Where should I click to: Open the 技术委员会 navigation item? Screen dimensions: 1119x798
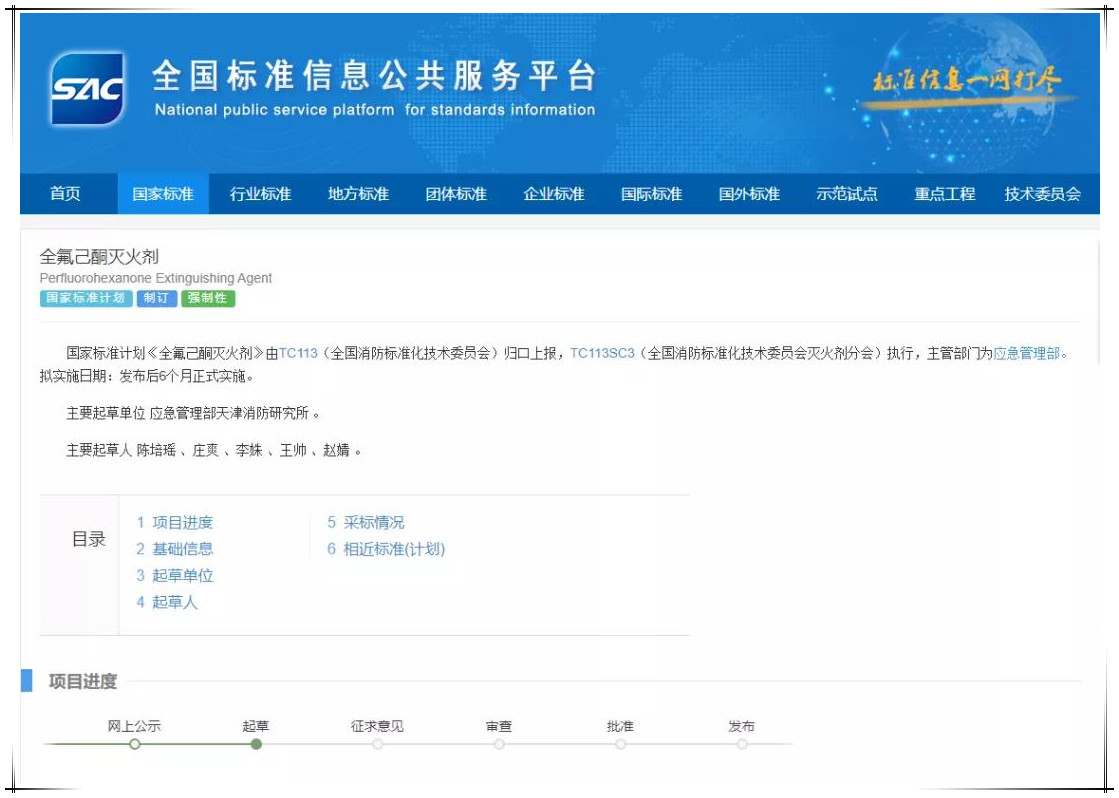click(x=1042, y=194)
